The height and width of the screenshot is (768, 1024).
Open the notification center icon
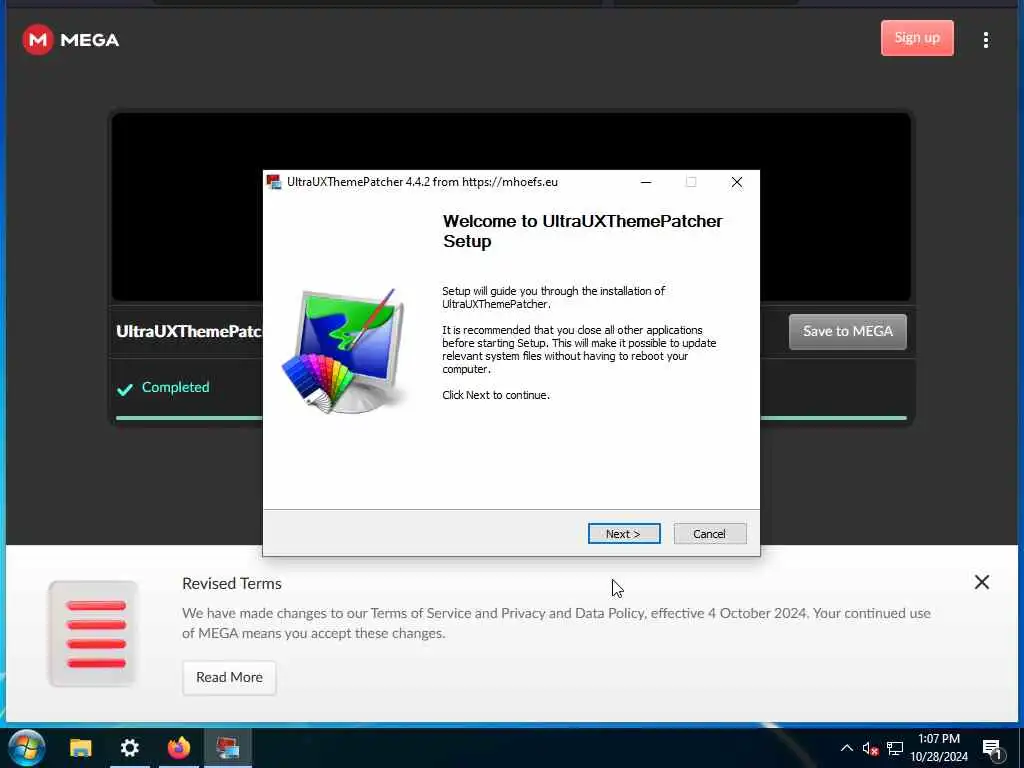click(x=993, y=748)
